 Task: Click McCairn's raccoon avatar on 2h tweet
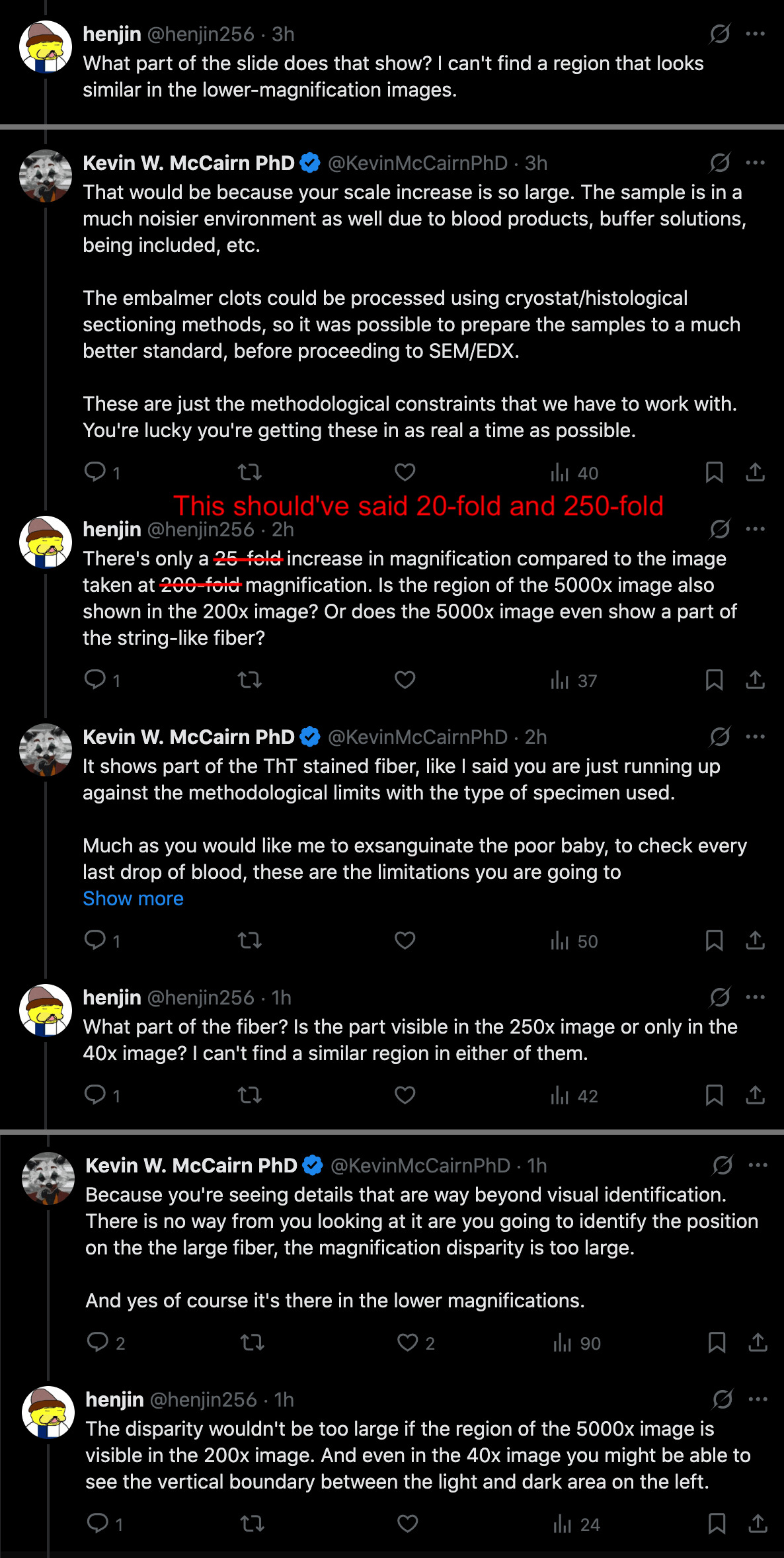click(46, 750)
